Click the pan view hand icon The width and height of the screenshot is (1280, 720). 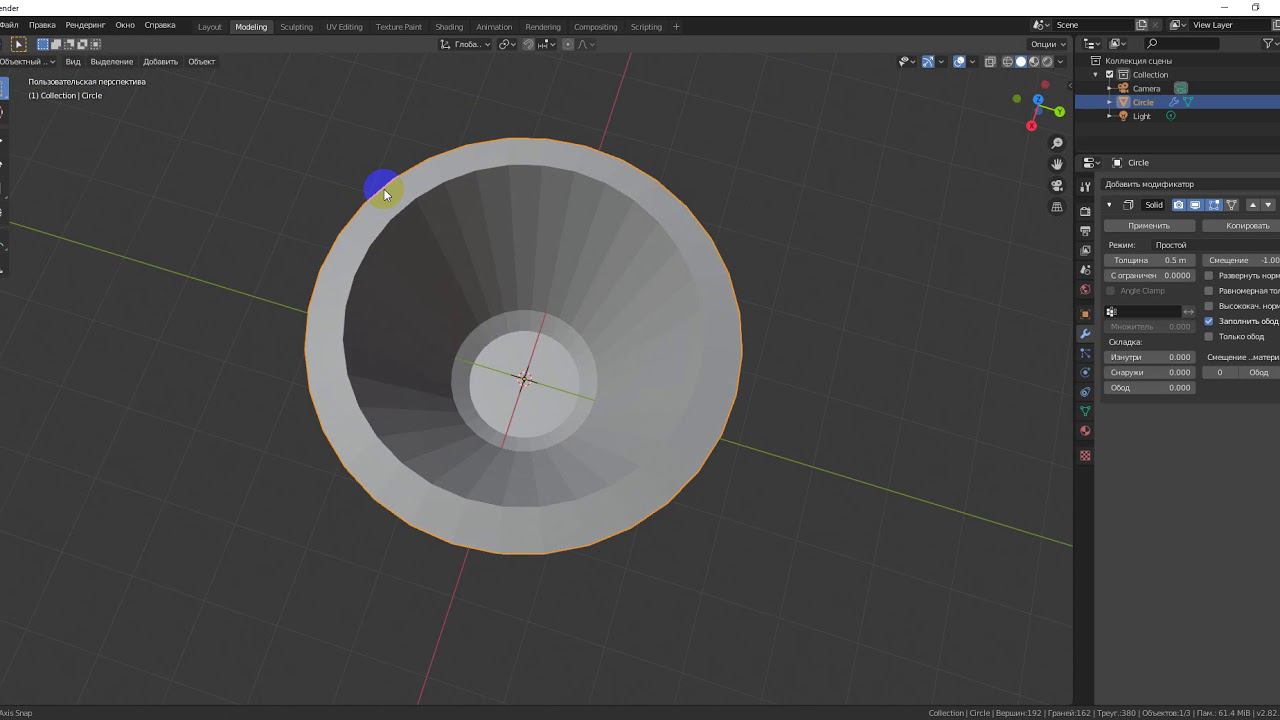click(1057, 164)
